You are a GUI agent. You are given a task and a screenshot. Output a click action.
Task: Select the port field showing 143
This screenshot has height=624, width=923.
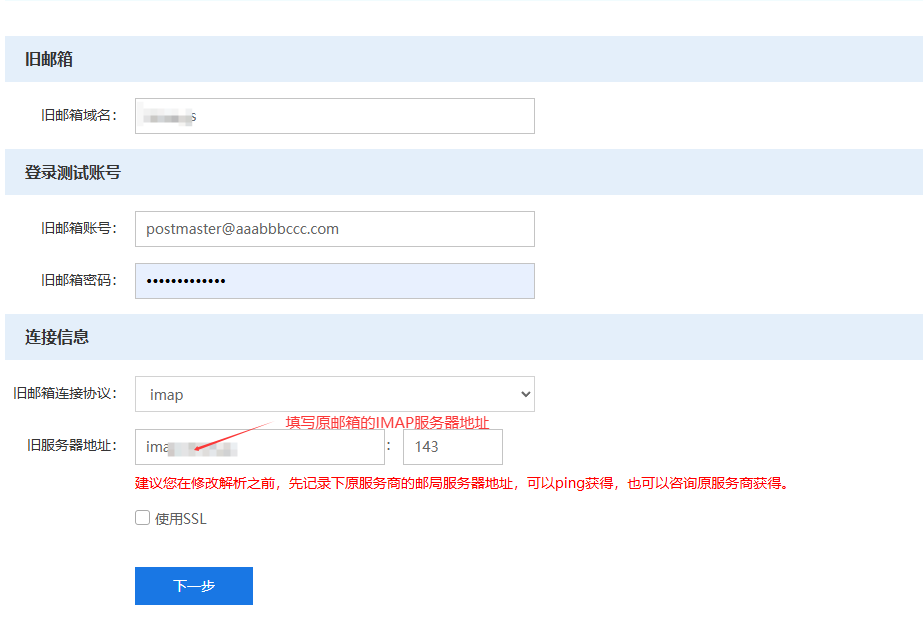point(452,447)
